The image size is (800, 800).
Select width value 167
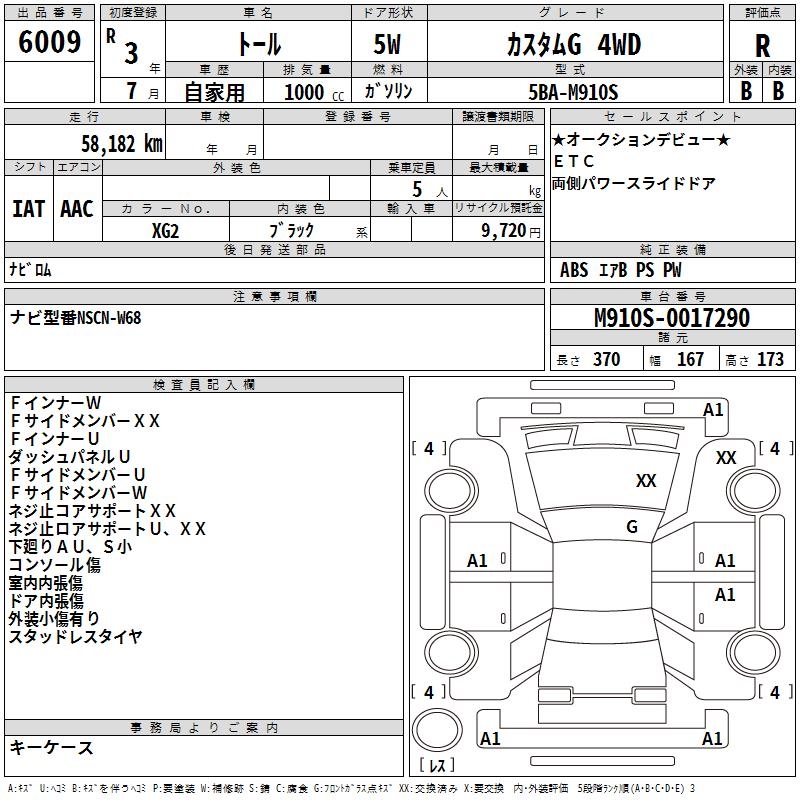coord(690,359)
